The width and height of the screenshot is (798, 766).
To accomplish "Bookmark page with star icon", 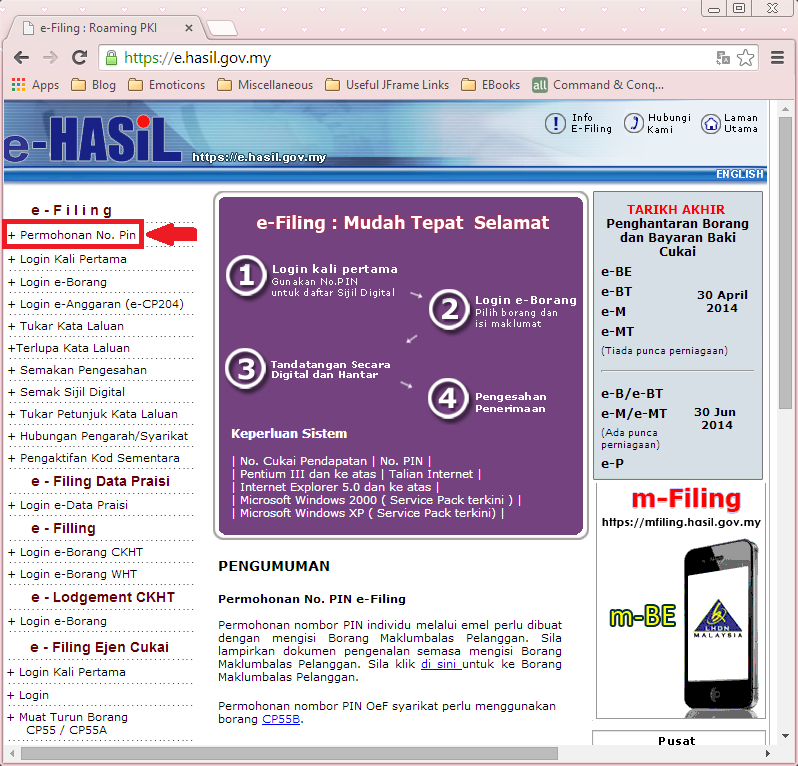I will coord(745,58).
